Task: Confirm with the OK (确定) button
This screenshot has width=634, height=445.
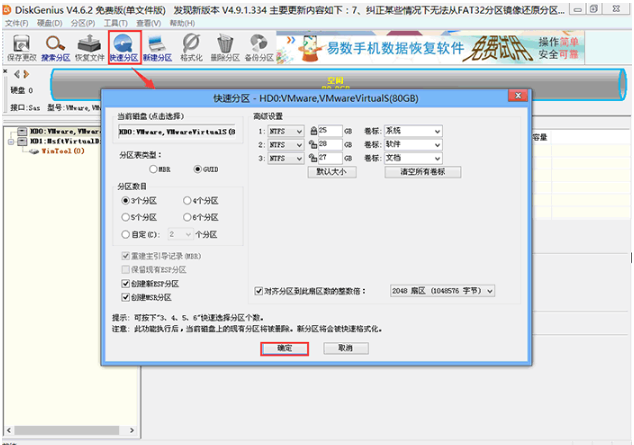Action: pyautogui.click(x=285, y=348)
